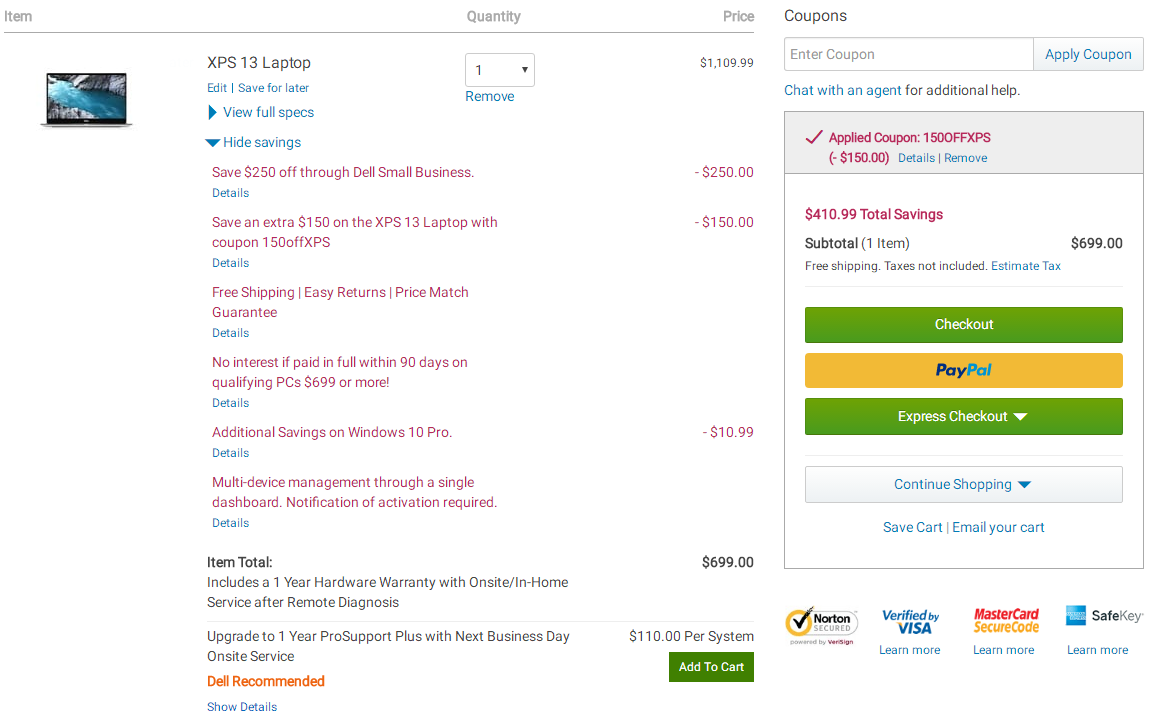Click the Save Cart link
The image size is (1160, 725).
(x=912, y=527)
